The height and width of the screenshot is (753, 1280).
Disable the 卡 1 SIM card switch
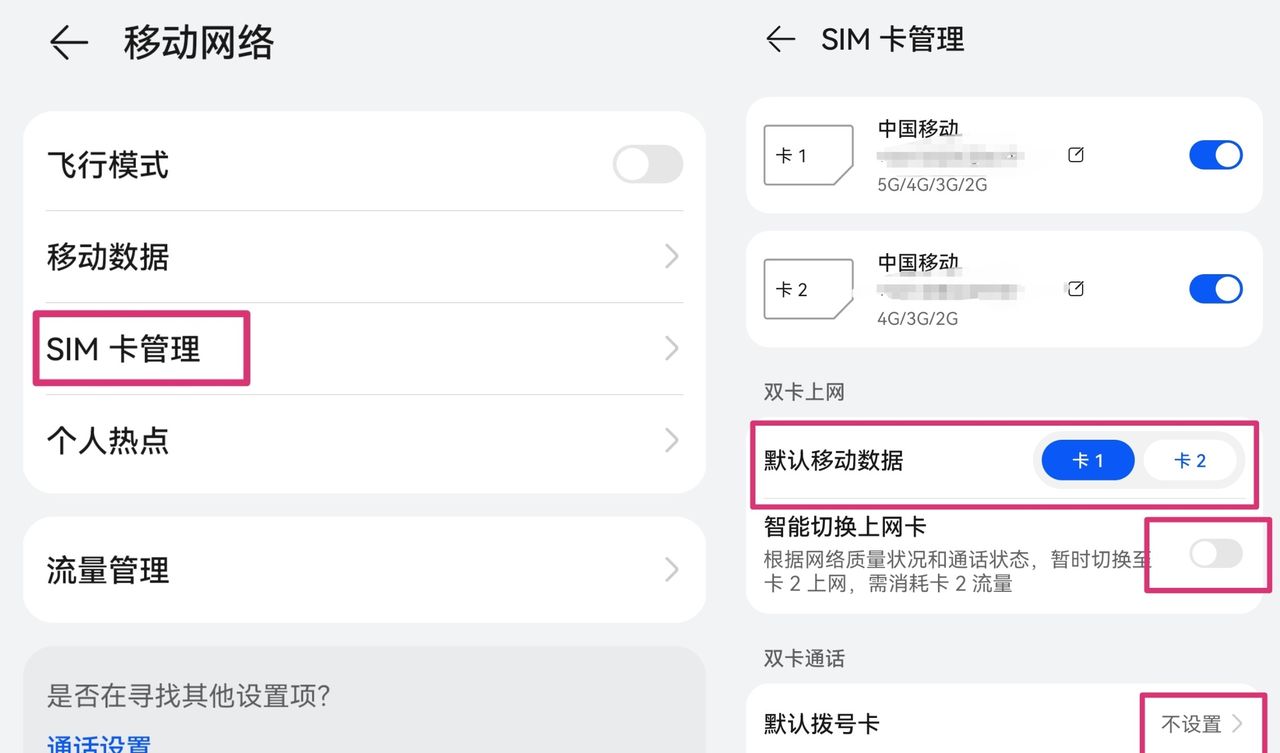coord(1215,155)
